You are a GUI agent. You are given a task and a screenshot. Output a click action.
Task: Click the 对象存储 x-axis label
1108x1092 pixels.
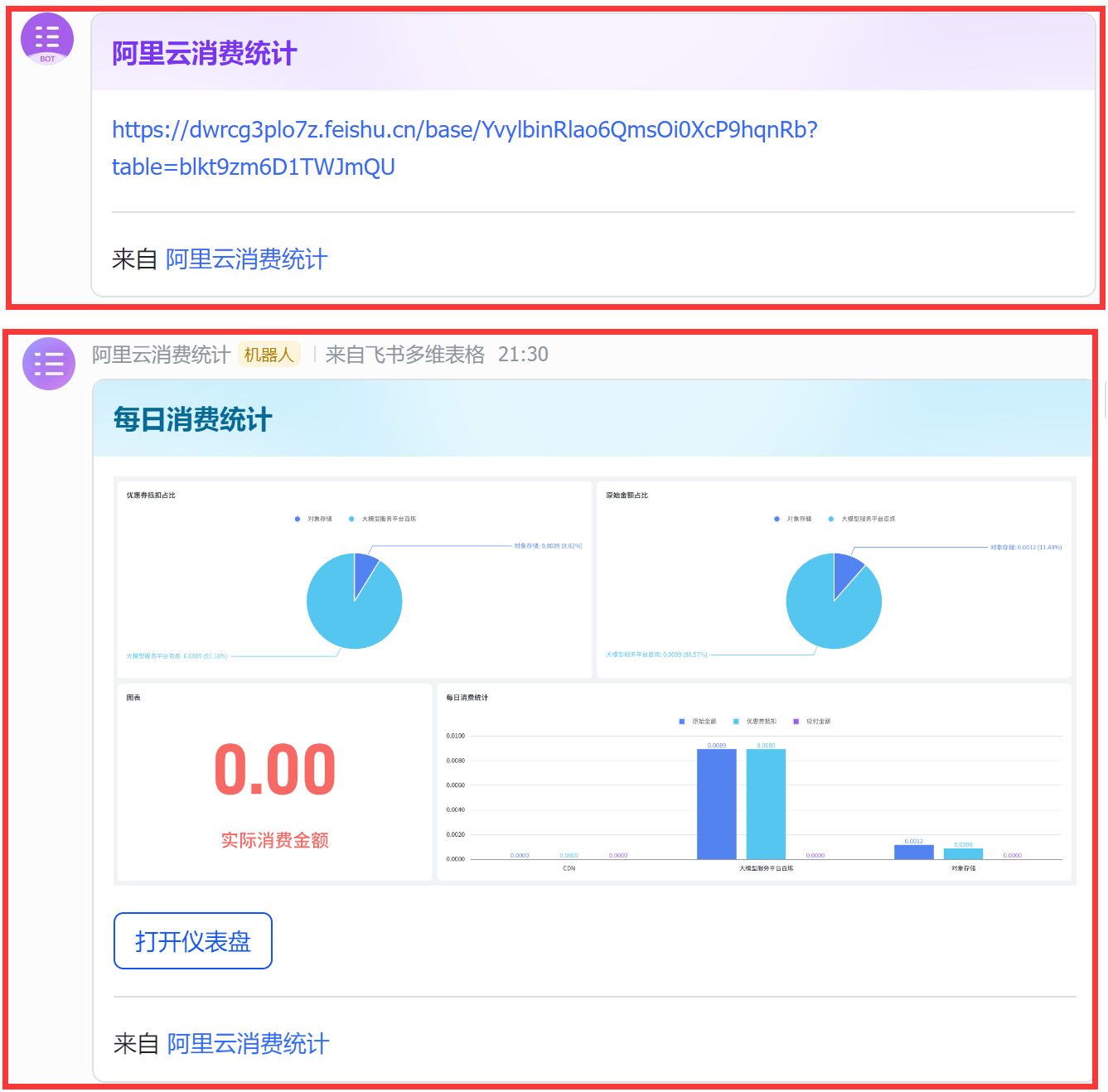pos(964,868)
